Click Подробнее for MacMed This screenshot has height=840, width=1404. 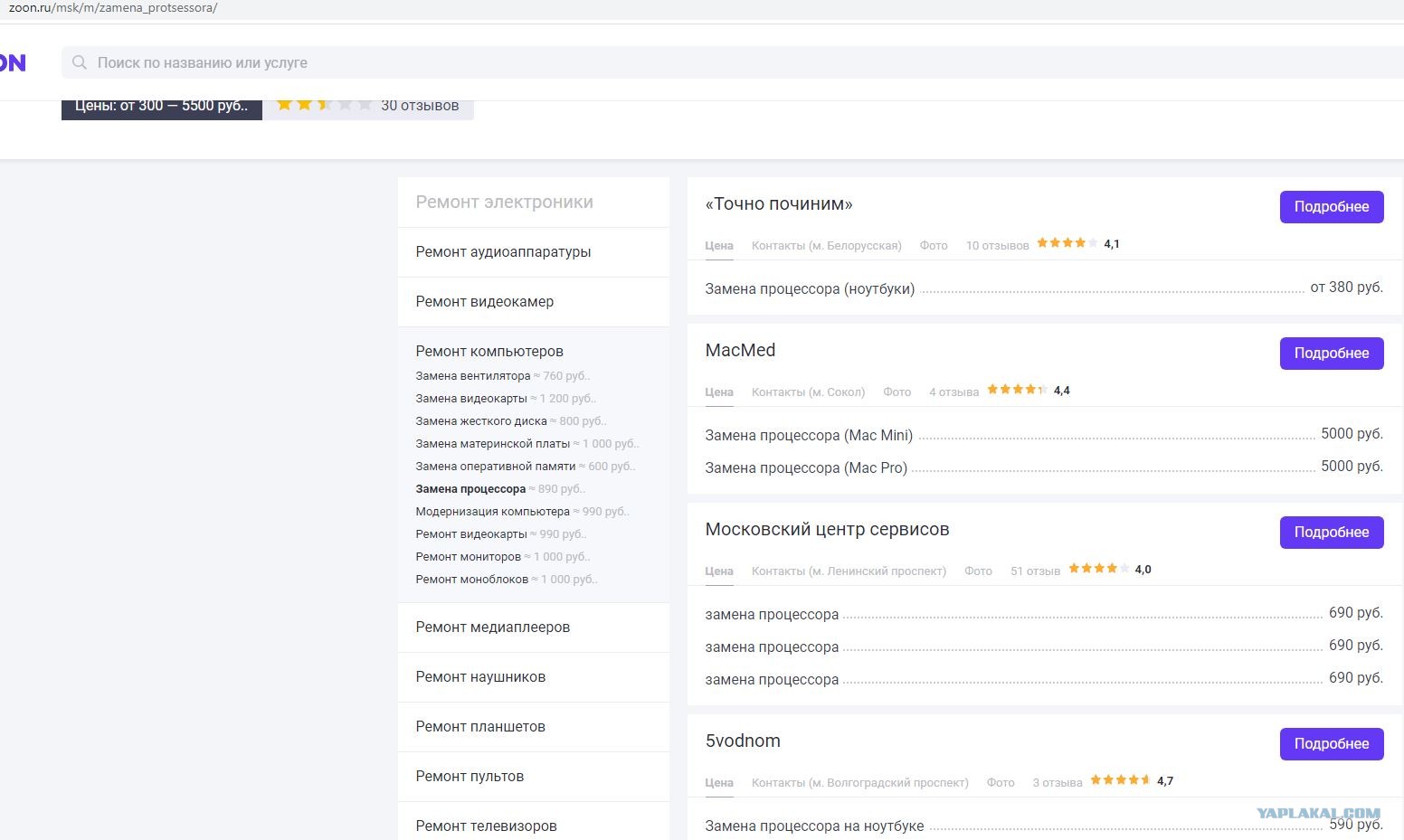1332,354
